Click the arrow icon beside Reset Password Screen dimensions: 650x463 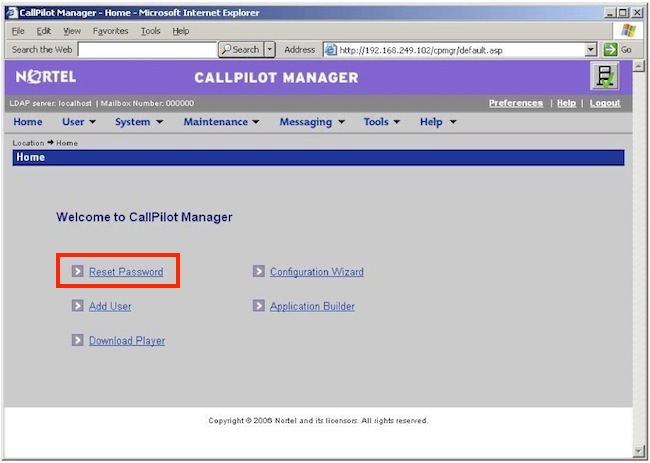click(78, 271)
